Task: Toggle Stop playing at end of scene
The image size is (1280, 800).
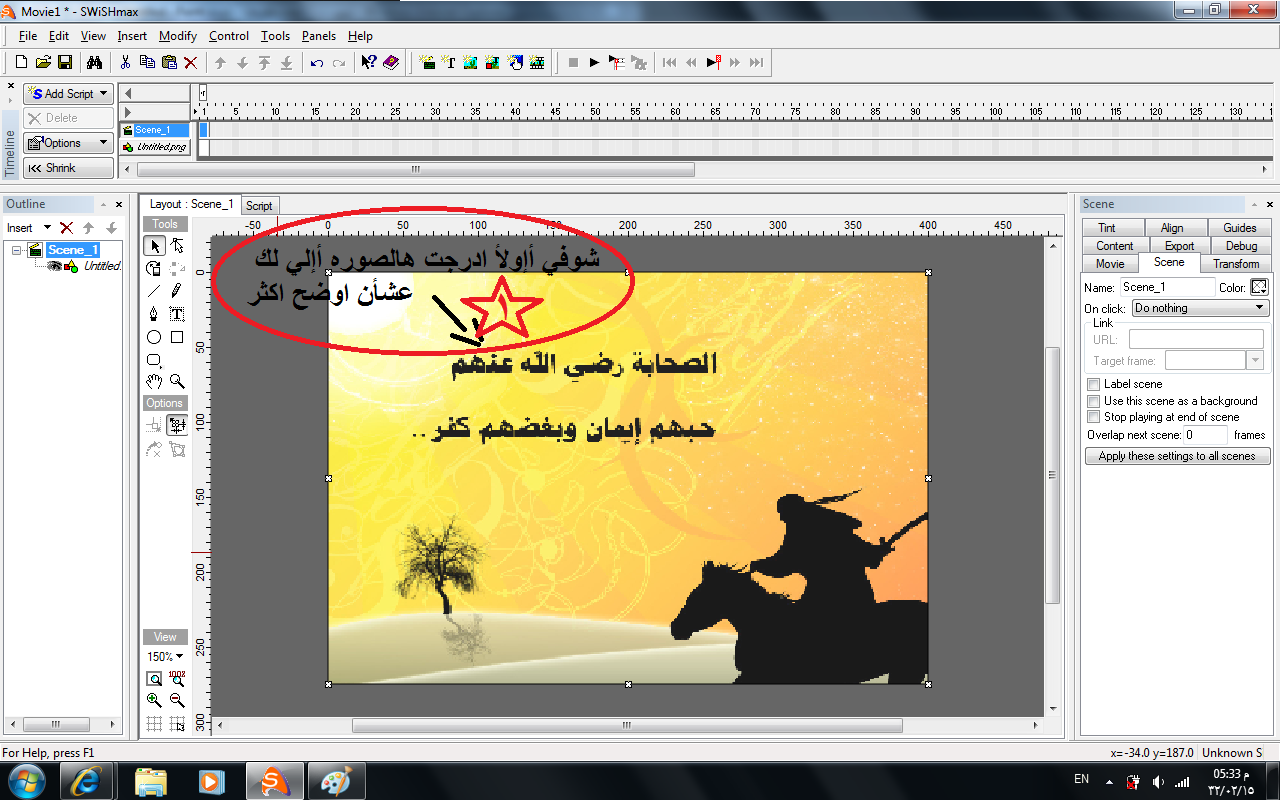Action: coord(1093,417)
